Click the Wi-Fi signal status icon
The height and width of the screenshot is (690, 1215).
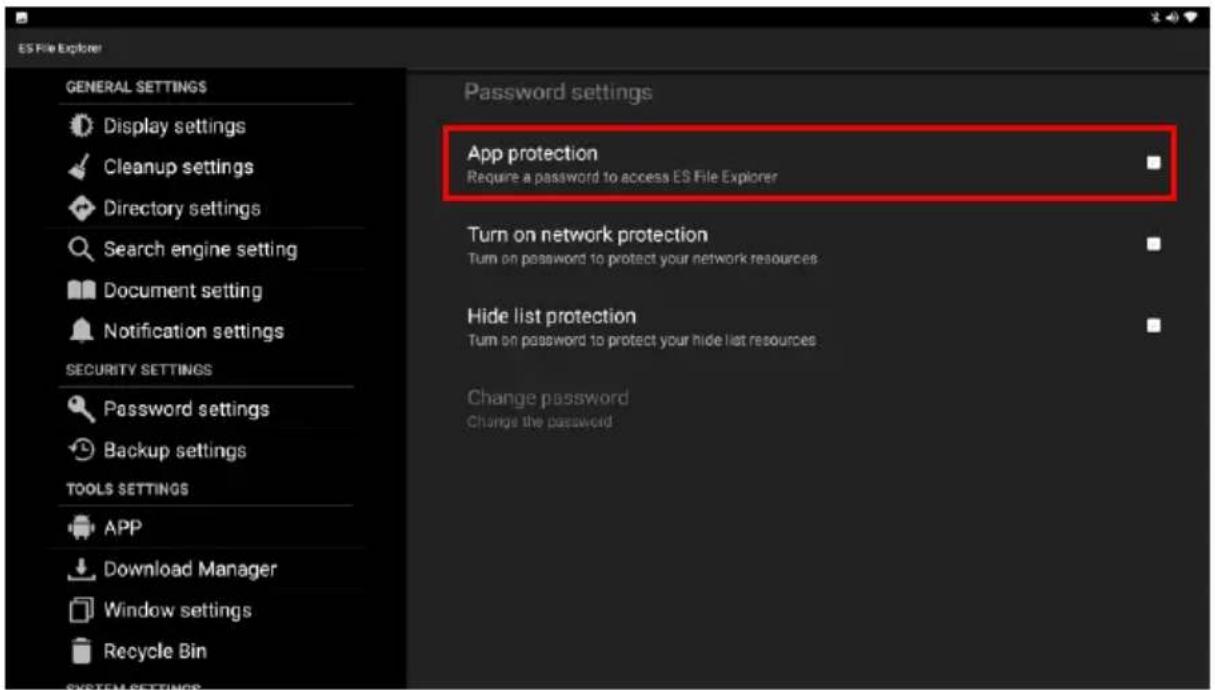[1189, 18]
